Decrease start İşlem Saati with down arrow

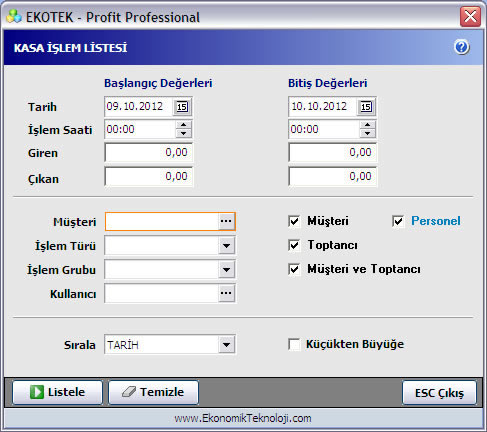(183, 133)
